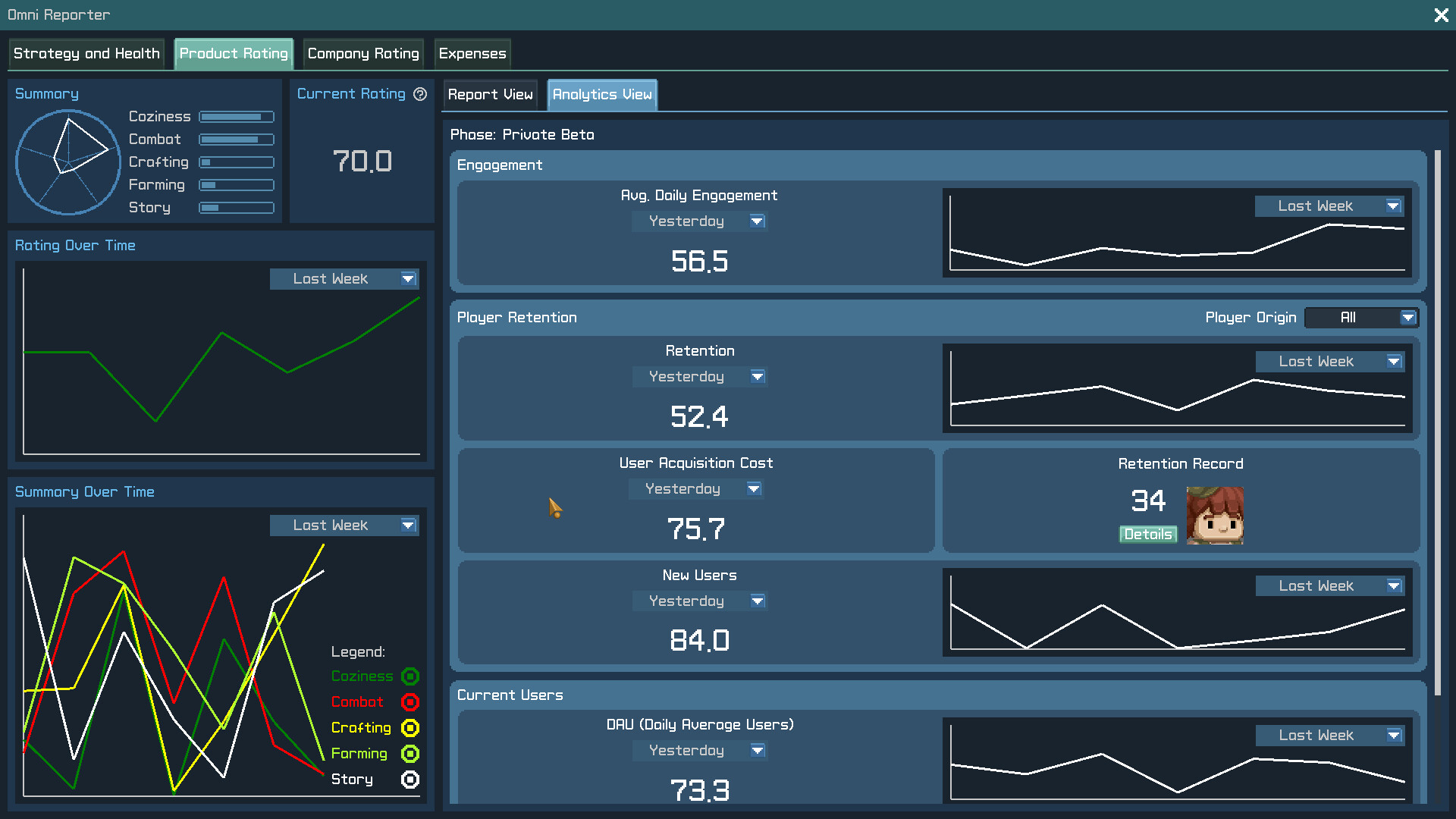The image size is (1456, 819).
Task: Hide the Story line via its legend toggle
Action: (x=409, y=779)
